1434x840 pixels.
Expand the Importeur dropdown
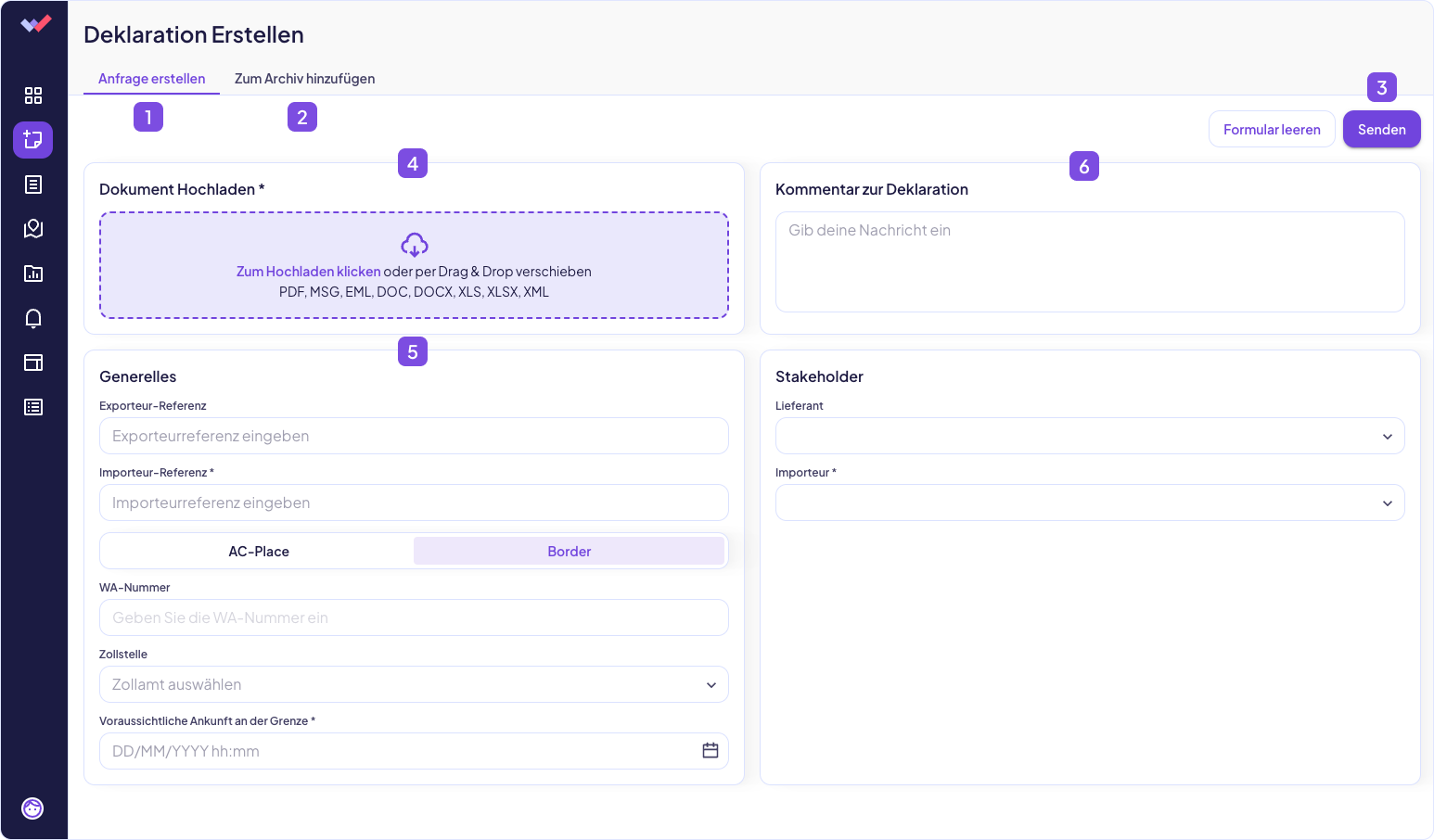tap(1090, 503)
